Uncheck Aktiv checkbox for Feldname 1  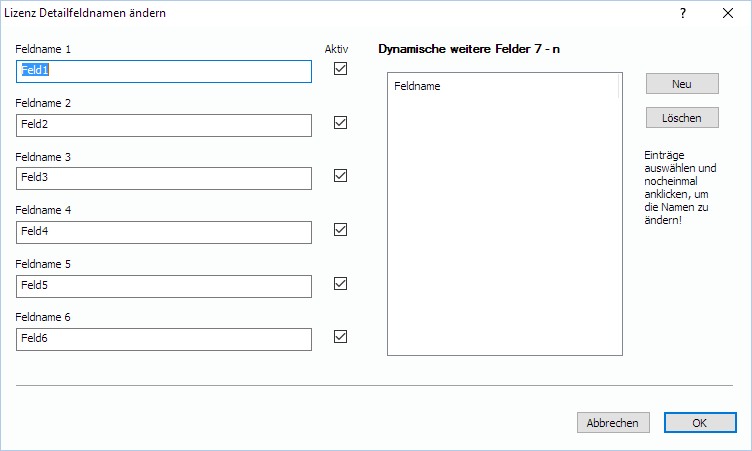(x=341, y=69)
